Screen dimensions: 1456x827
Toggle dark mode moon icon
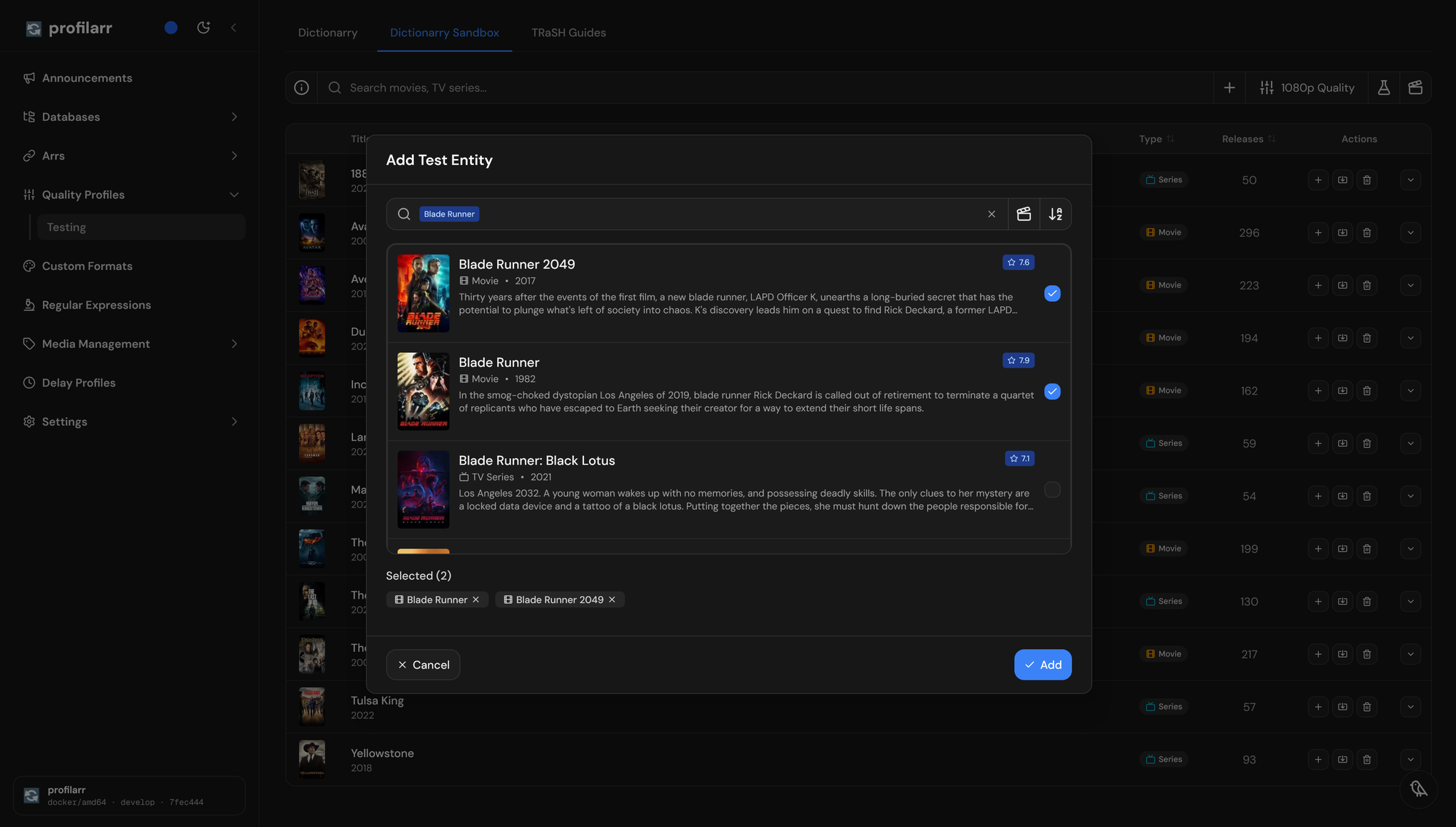click(x=203, y=28)
